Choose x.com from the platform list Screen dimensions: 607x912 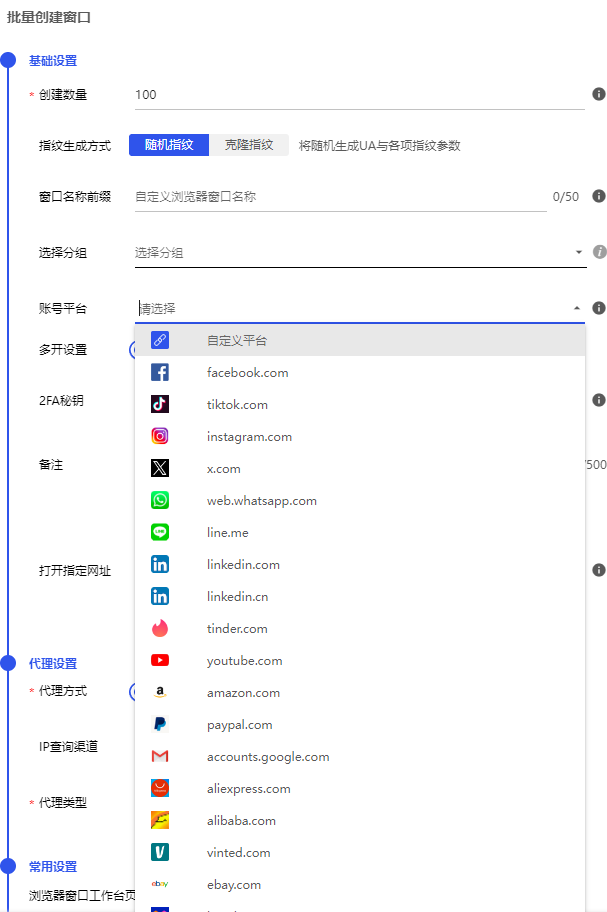pos(360,468)
